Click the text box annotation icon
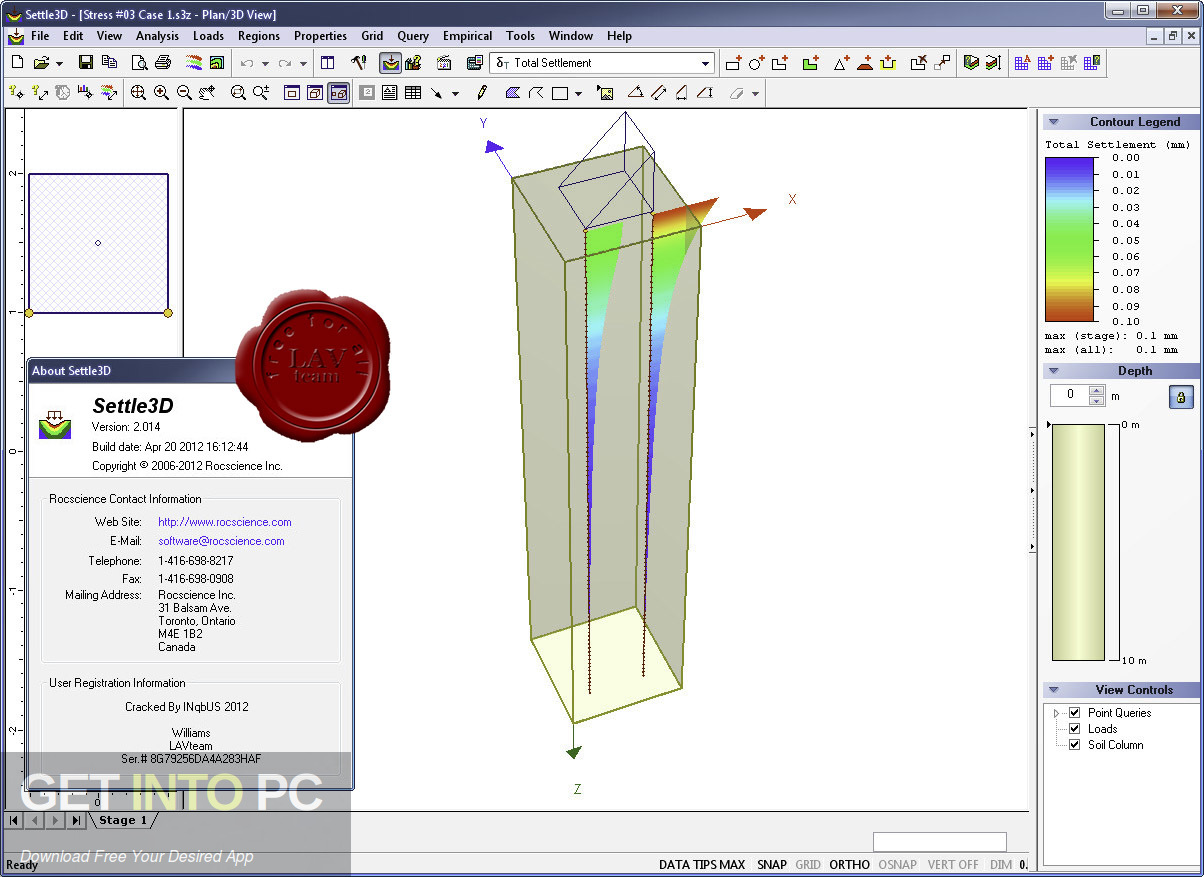 (x=389, y=93)
